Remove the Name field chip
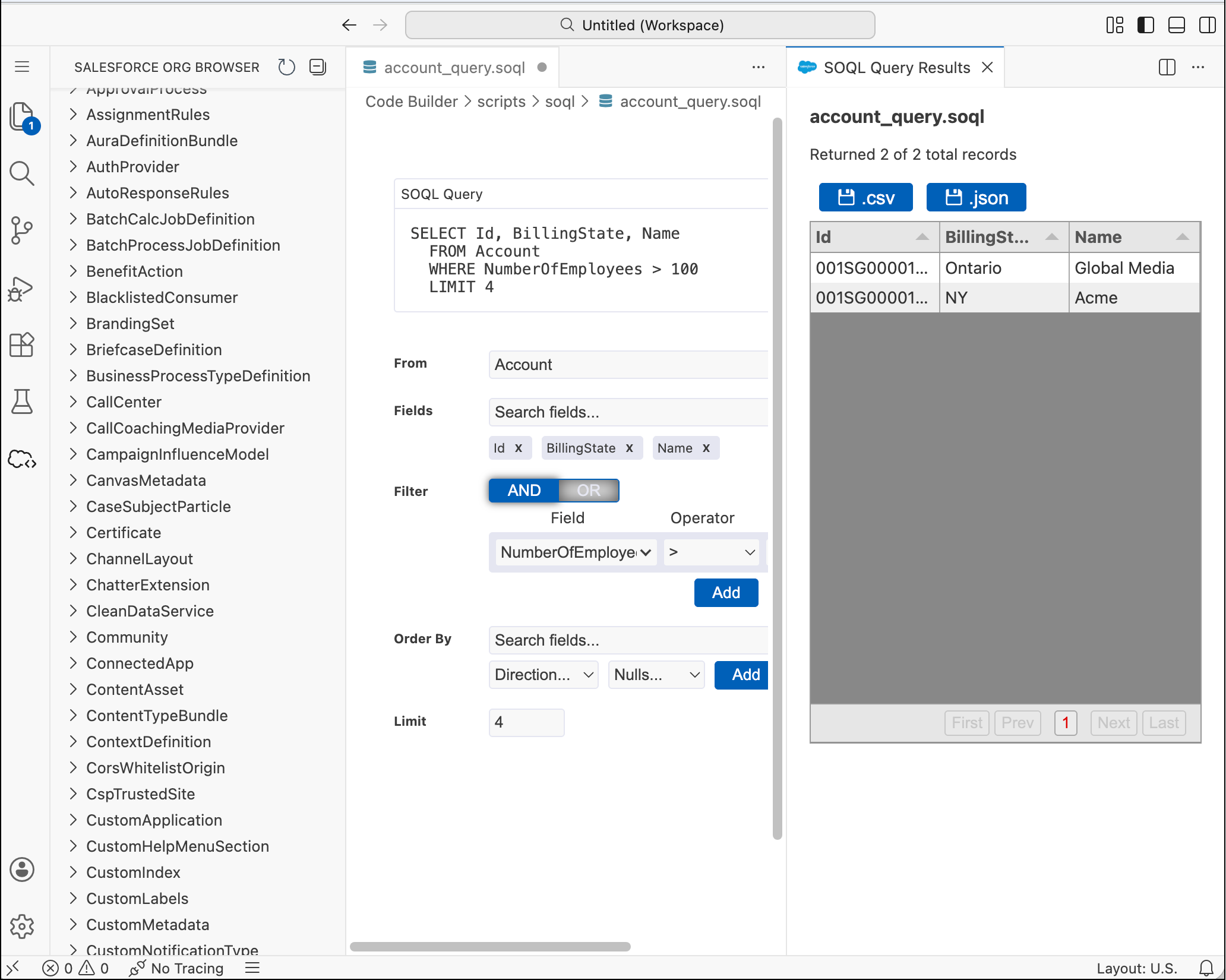The image size is (1226, 980). point(706,448)
